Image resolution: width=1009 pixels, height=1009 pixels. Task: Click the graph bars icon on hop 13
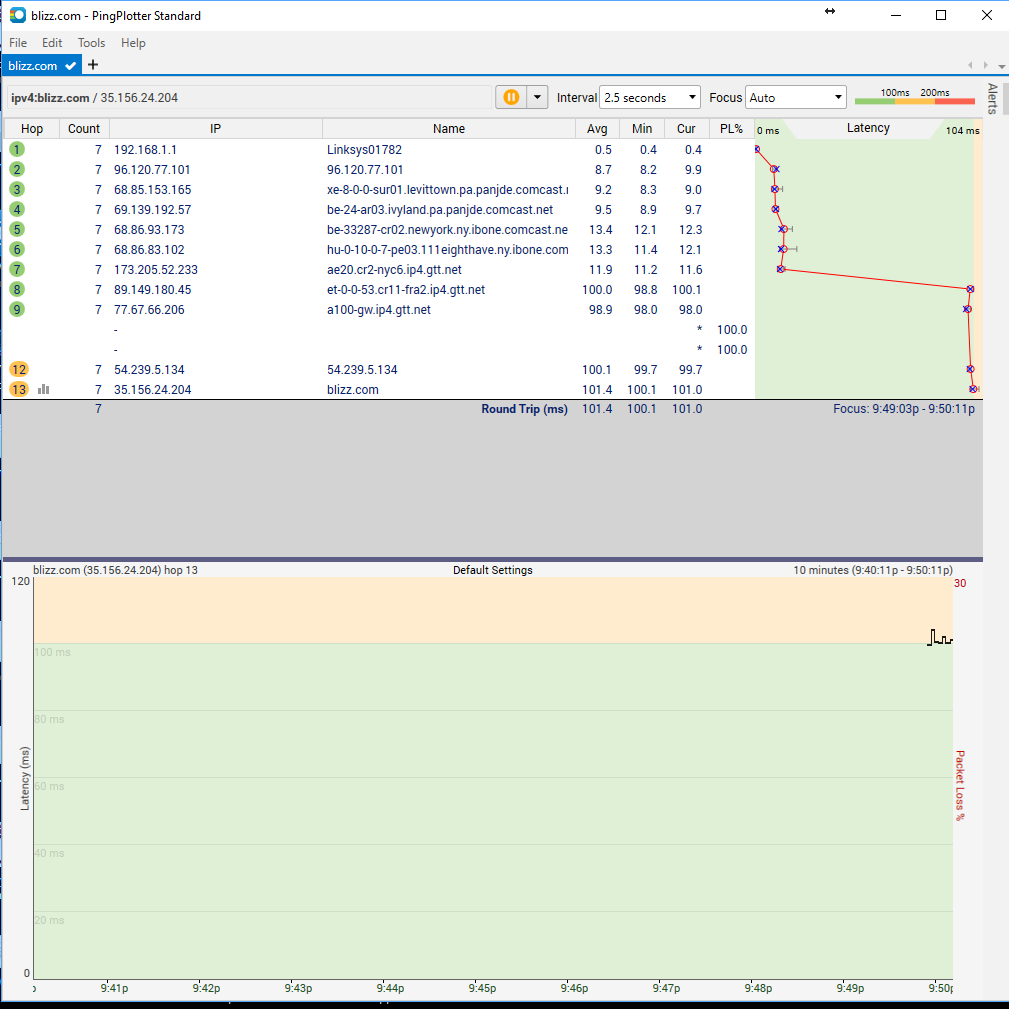[43, 389]
